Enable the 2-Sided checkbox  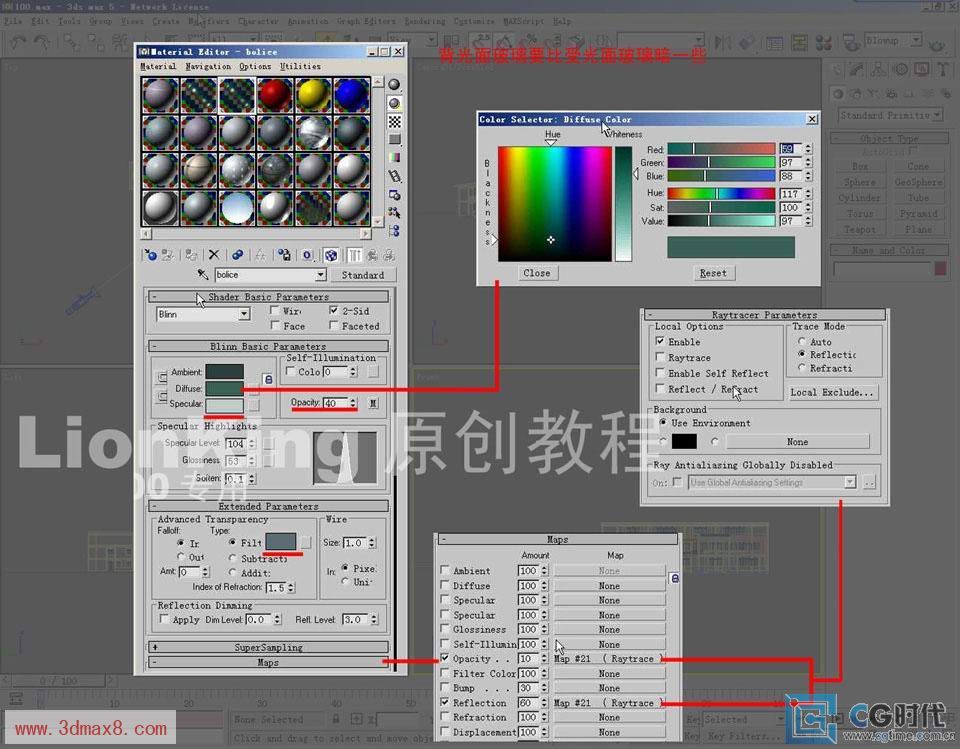click(x=334, y=311)
